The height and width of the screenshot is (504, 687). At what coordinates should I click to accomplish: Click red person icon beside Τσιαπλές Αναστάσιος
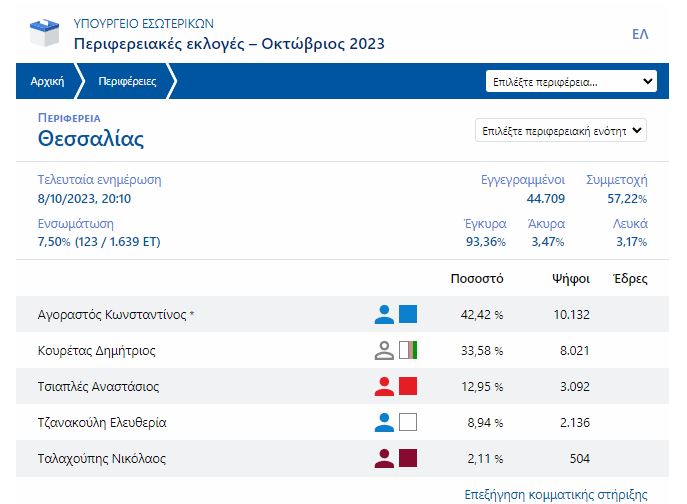tap(384, 387)
